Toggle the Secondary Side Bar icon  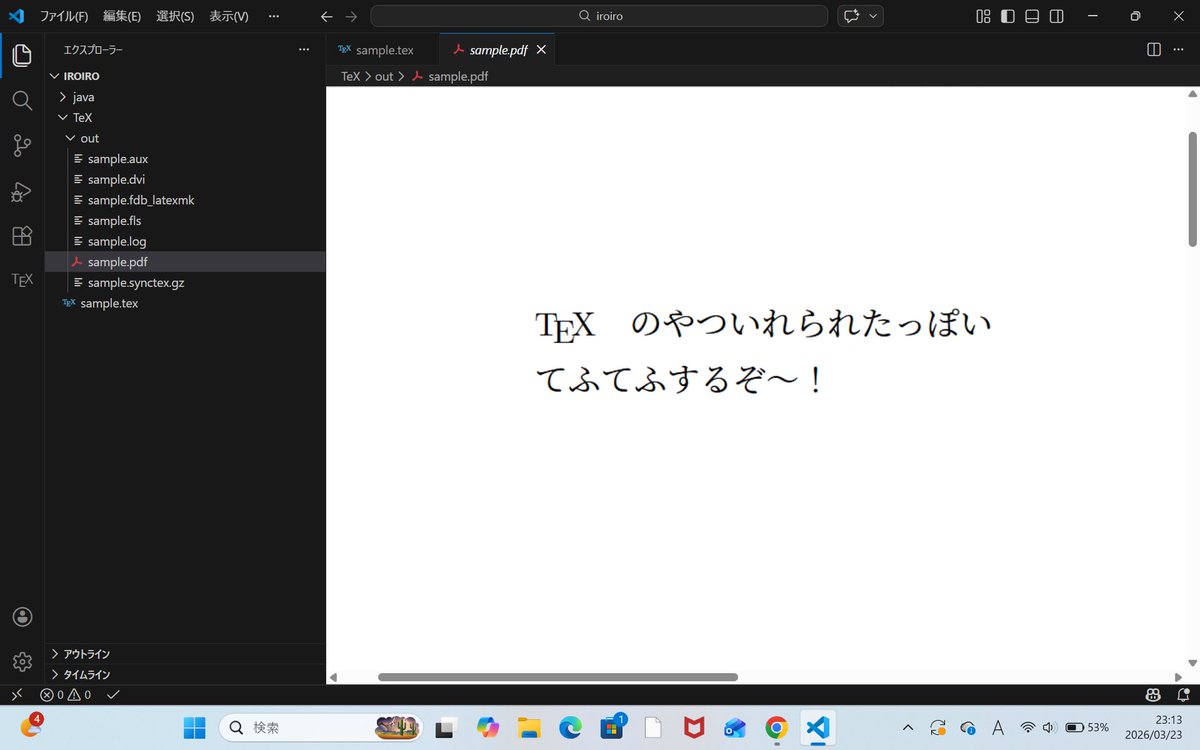[1056, 16]
